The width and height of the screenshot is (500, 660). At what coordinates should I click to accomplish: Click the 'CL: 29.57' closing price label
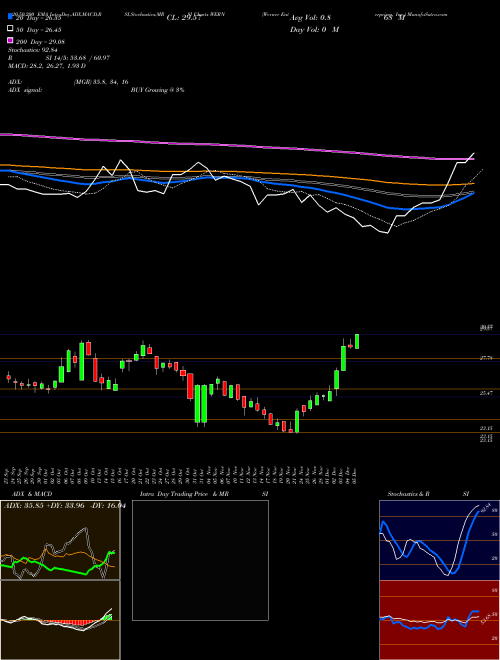pos(184,18)
